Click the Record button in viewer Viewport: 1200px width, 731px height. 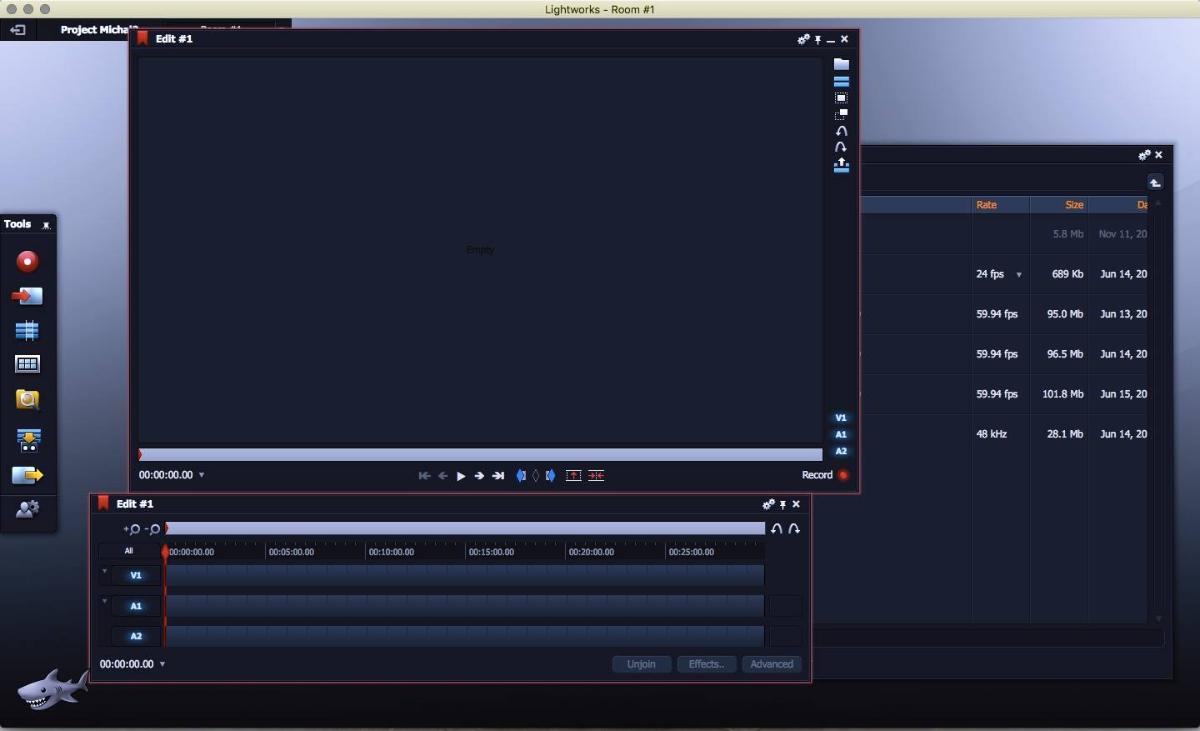click(825, 475)
